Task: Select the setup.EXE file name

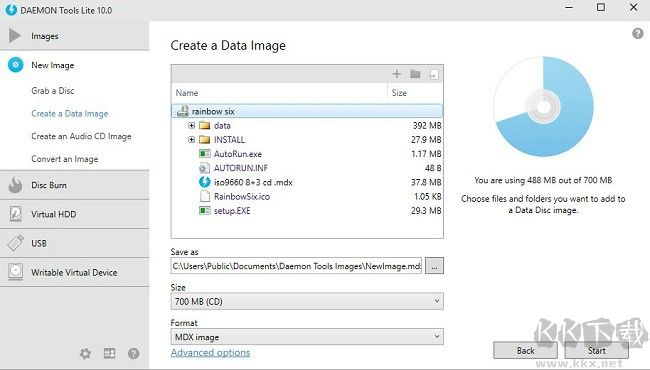Action: point(232,210)
